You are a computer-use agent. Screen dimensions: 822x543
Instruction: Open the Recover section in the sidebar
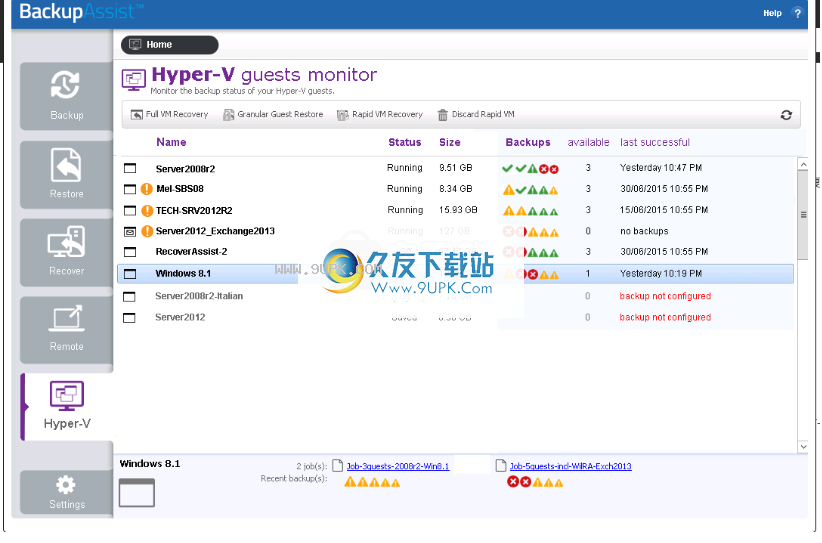point(67,252)
